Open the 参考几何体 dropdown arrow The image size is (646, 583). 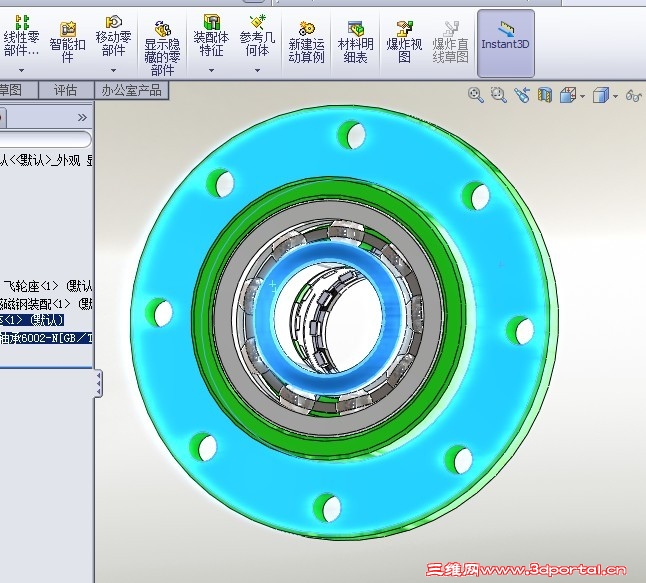[x=257, y=70]
